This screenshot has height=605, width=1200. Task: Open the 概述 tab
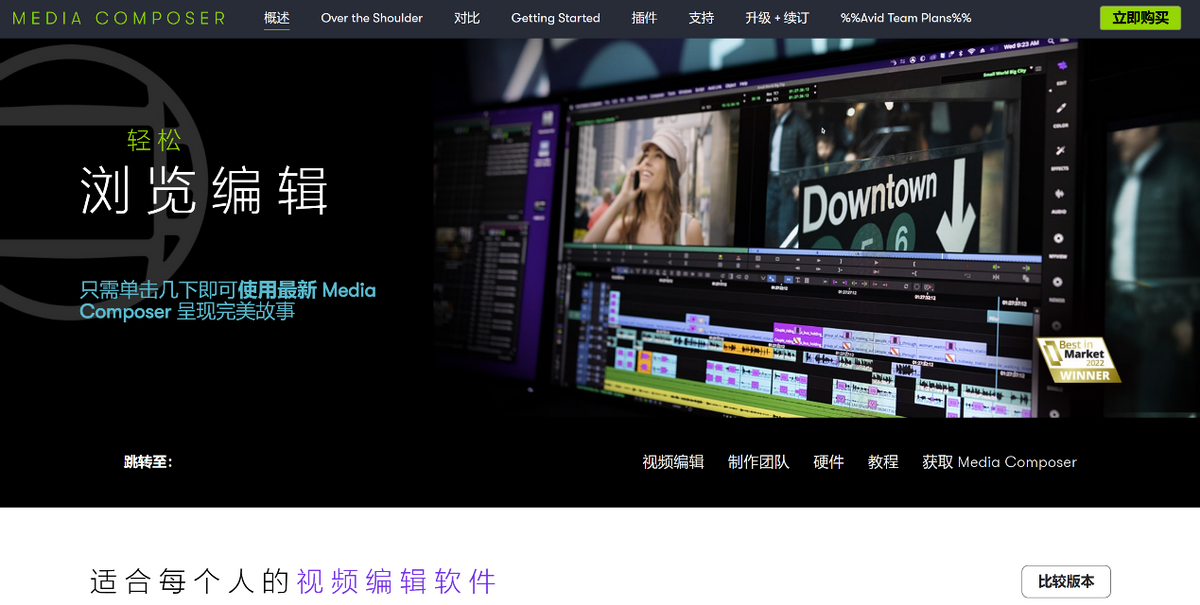point(277,18)
